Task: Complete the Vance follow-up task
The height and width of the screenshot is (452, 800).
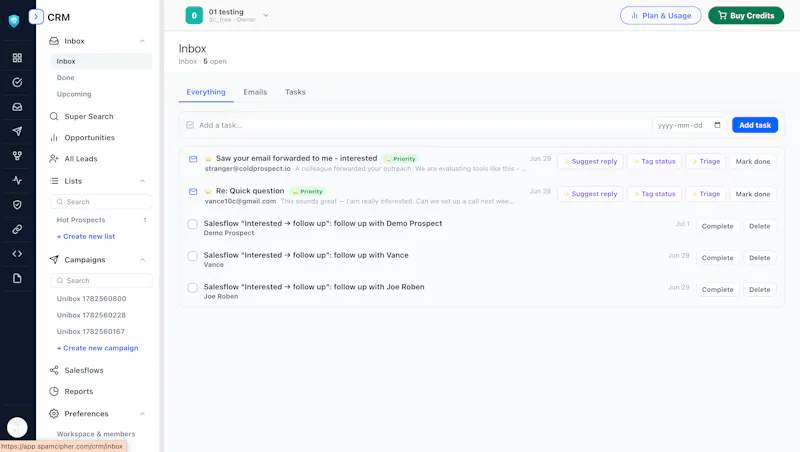Action: 717,258
